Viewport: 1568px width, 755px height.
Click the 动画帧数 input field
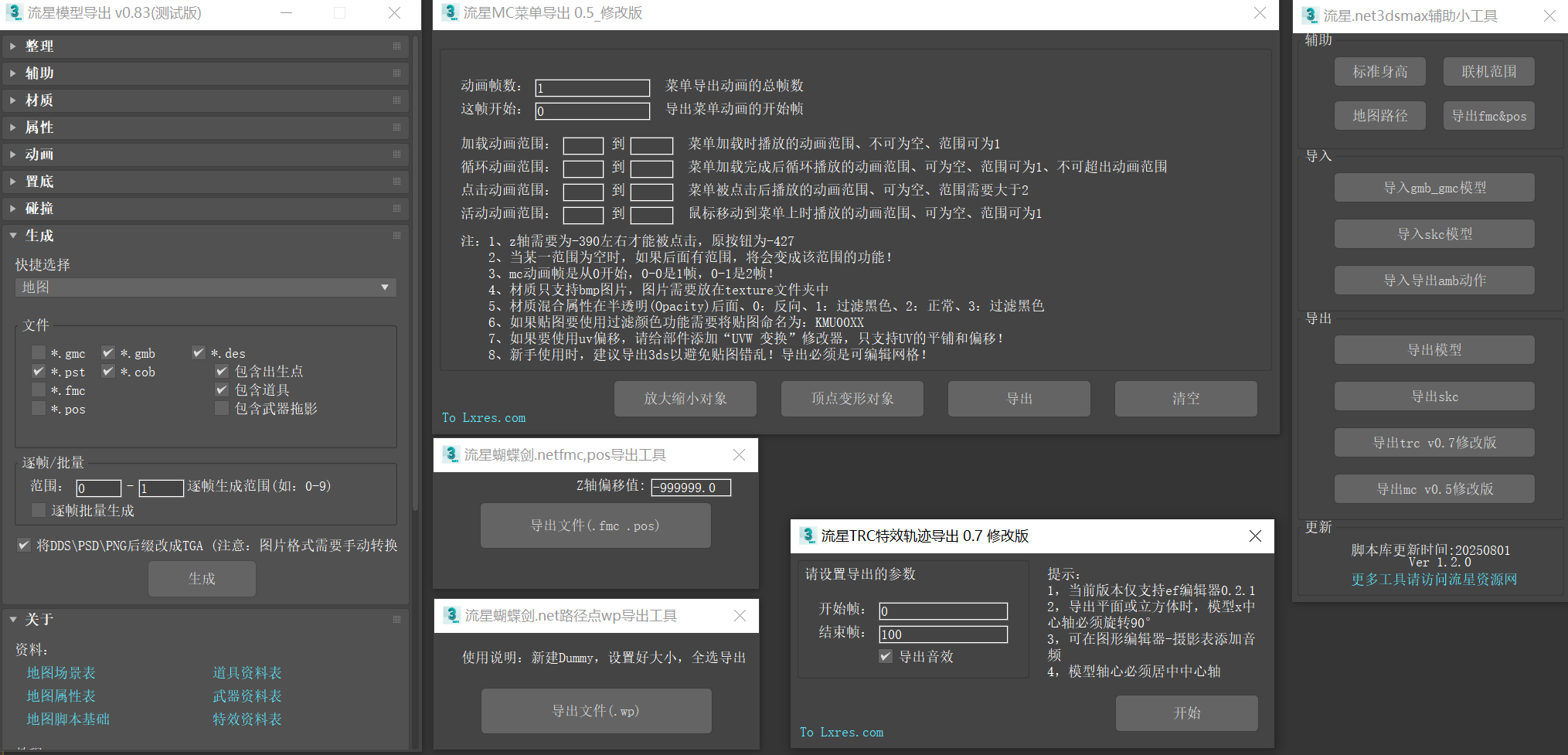[x=593, y=88]
